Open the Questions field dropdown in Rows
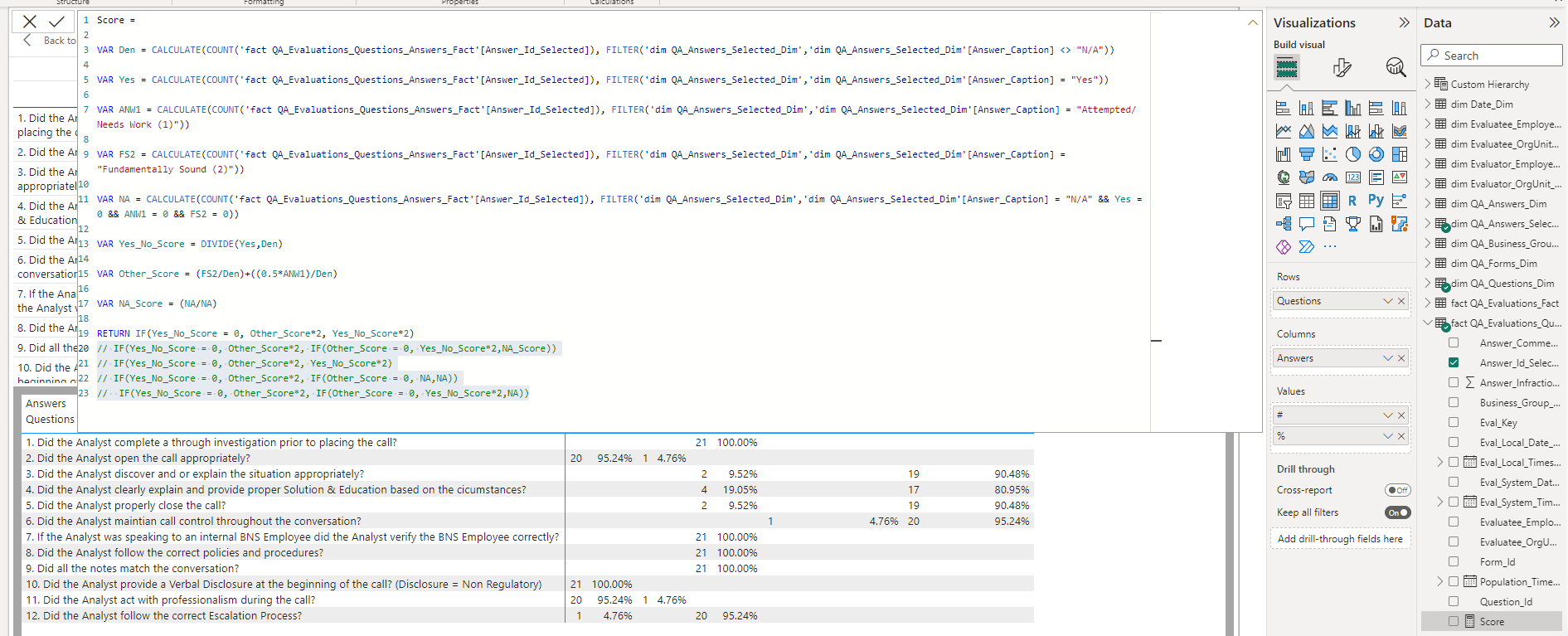The height and width of the screenshot is (636, 1568). click(1387, 301)
